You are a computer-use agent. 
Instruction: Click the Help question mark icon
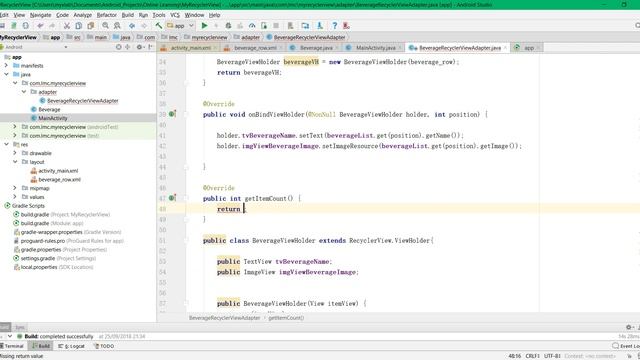(x=334, y=26)
